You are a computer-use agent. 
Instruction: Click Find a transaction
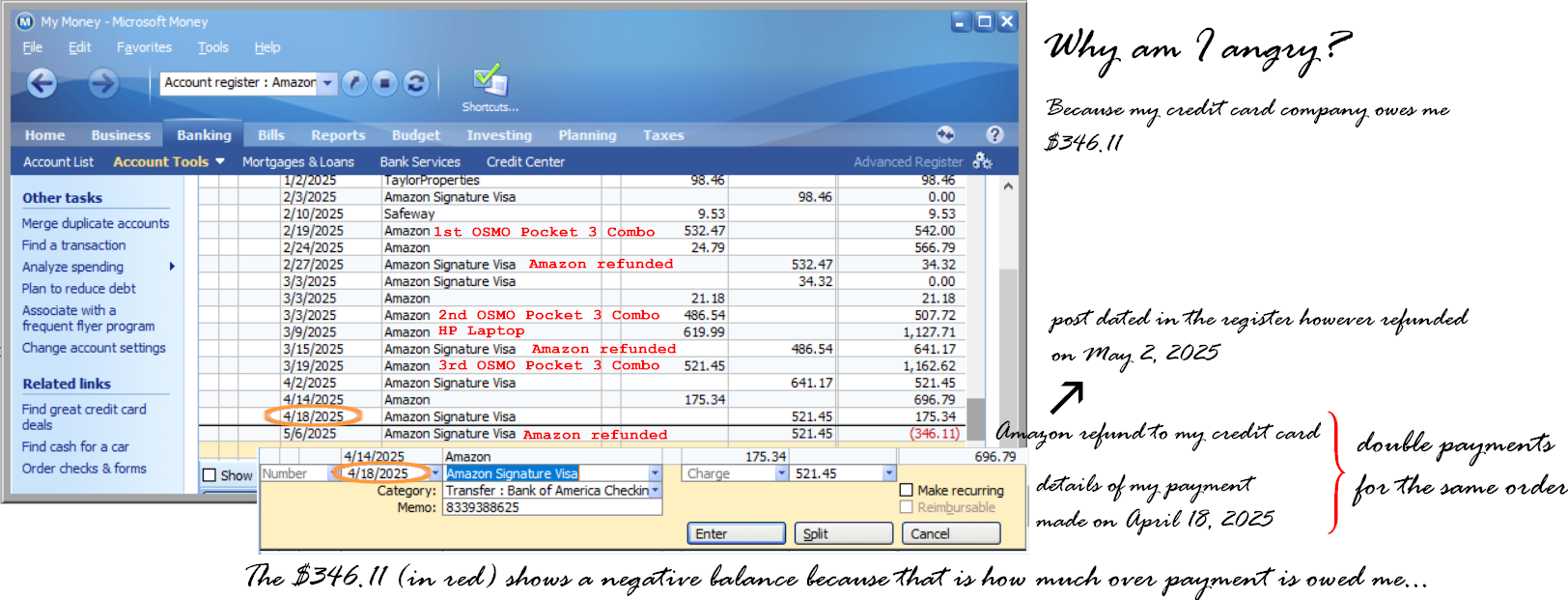pyautogui.click(x=74, y=245)
